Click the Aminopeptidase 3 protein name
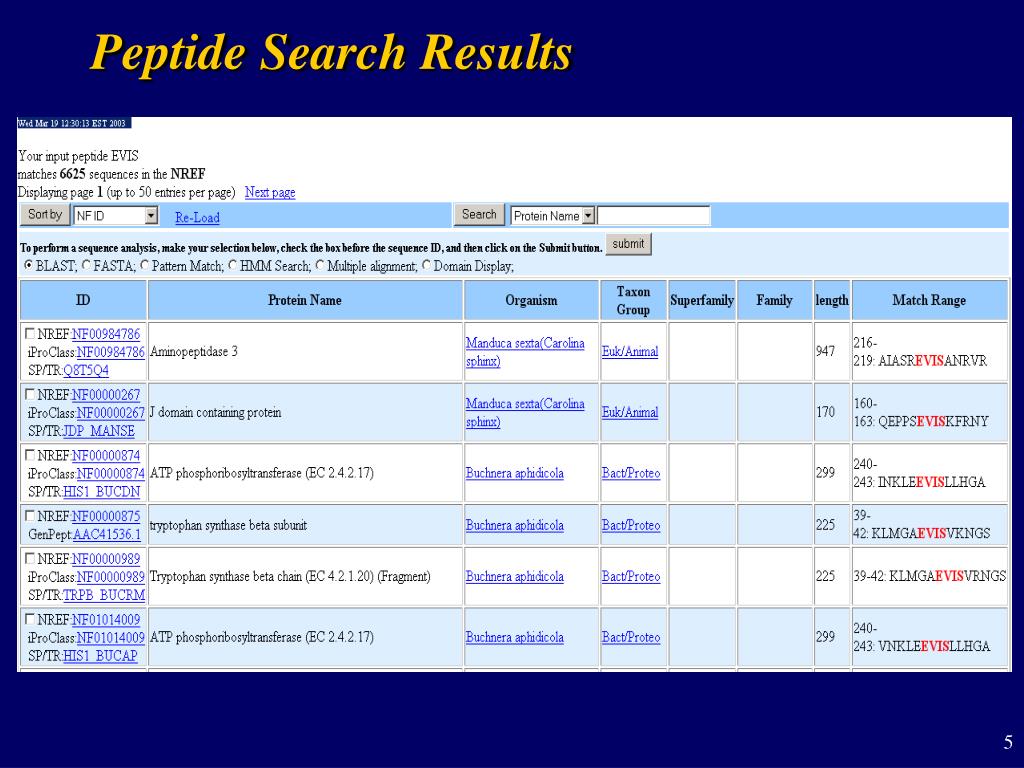The height and width of the screenshot is (768, 1024). (x=194, y=351)
